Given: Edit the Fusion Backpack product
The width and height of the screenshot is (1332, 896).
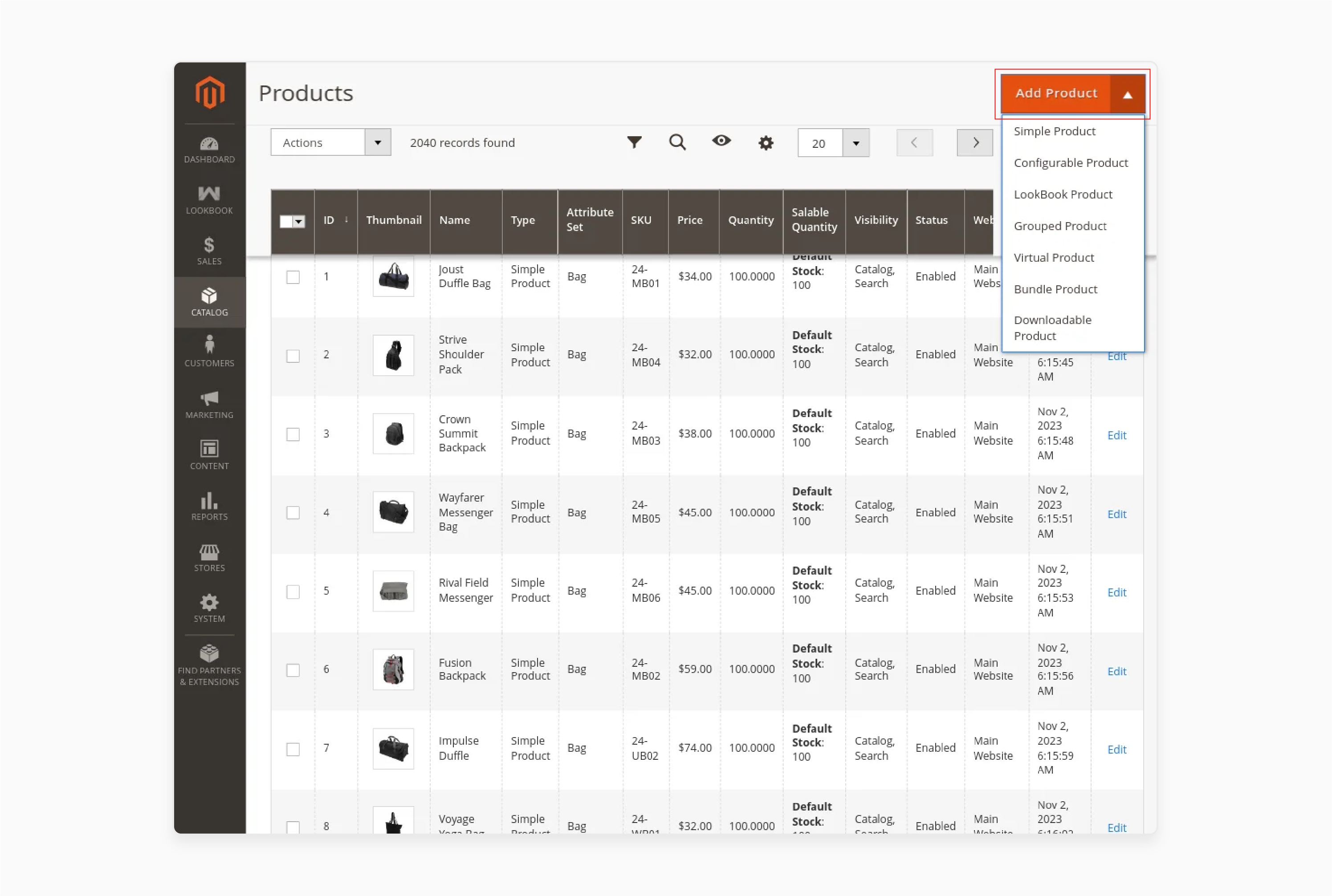Looking at the screenshot, I should [x=1116, y=671].
